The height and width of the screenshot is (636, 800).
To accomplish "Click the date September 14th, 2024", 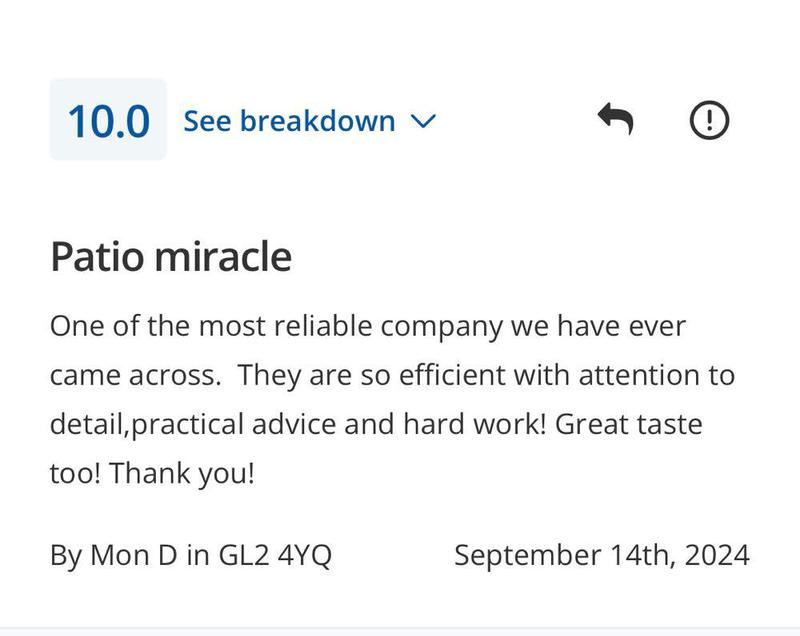I will click(x=601, y=555).
